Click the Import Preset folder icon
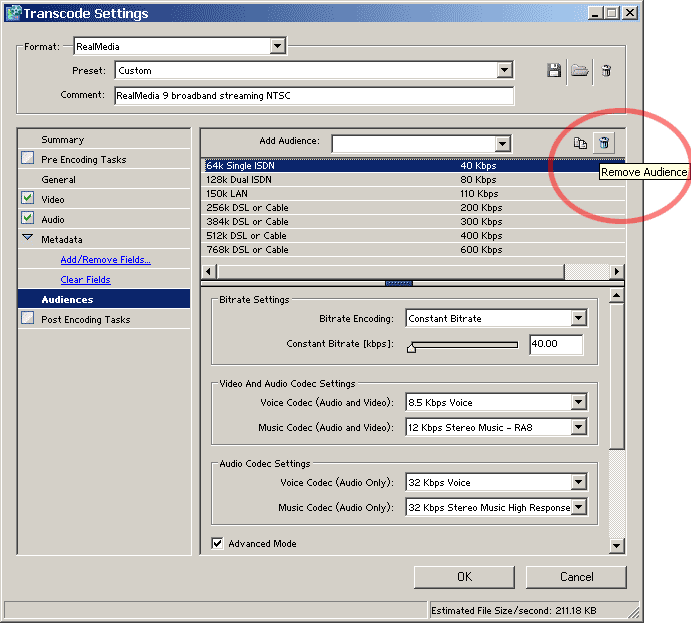Viewport: 691px width, 623px height. (580, 70)
